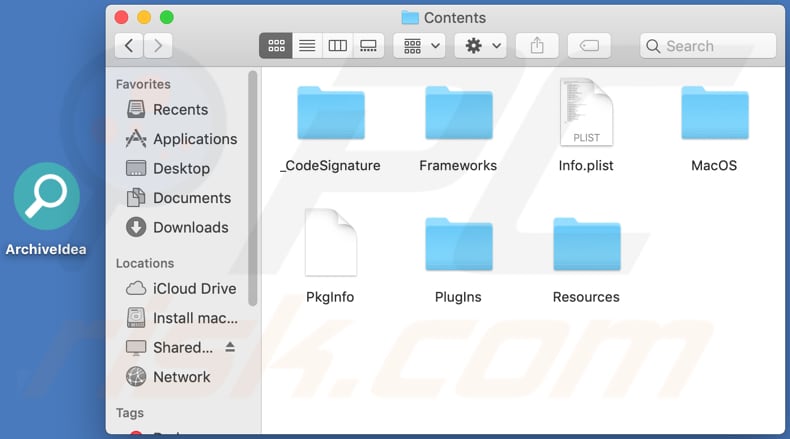Viewport: 790px width, 439px height.
Task: Select the Info.plist file icon
Action: point(586,112)
